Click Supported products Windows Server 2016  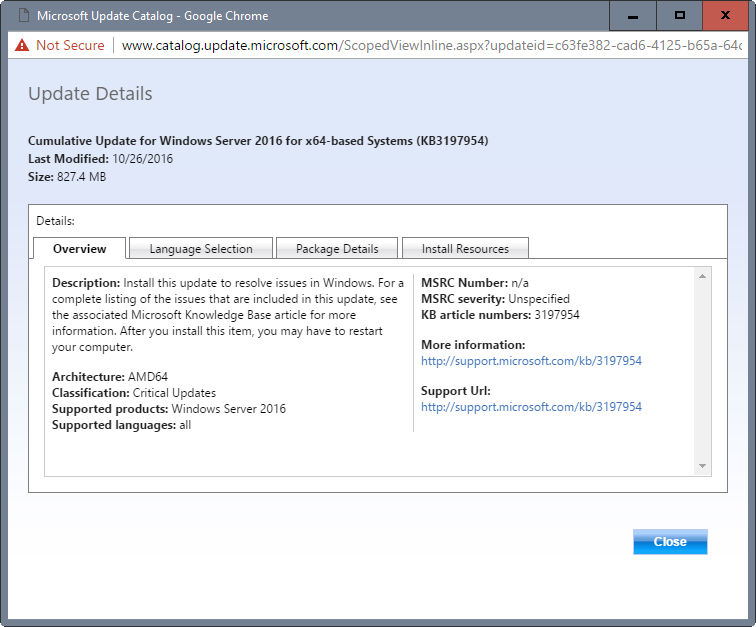[x=169, y=409]
